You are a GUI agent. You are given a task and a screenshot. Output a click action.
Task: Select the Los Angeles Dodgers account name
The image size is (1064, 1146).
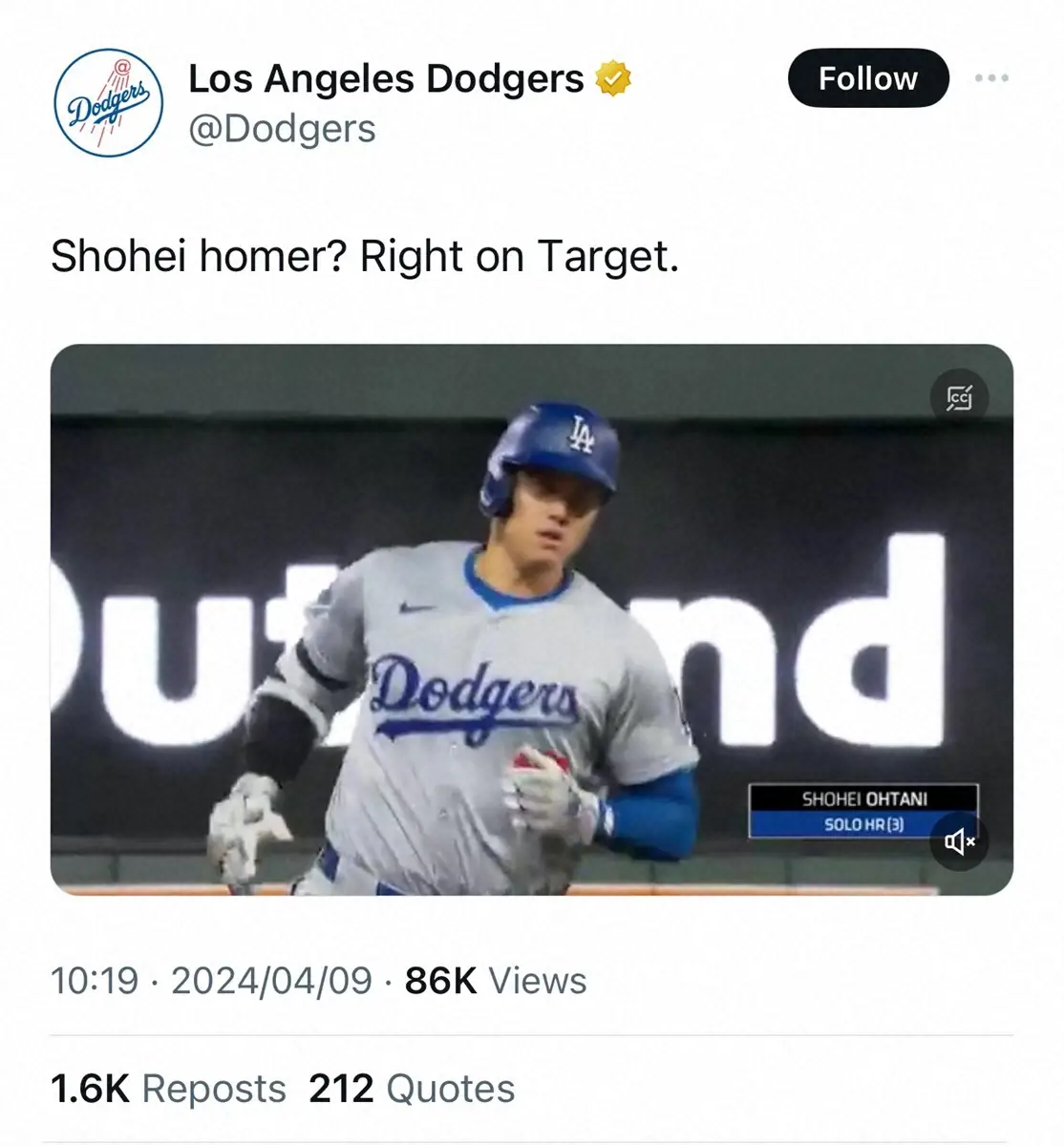point(388,78)
